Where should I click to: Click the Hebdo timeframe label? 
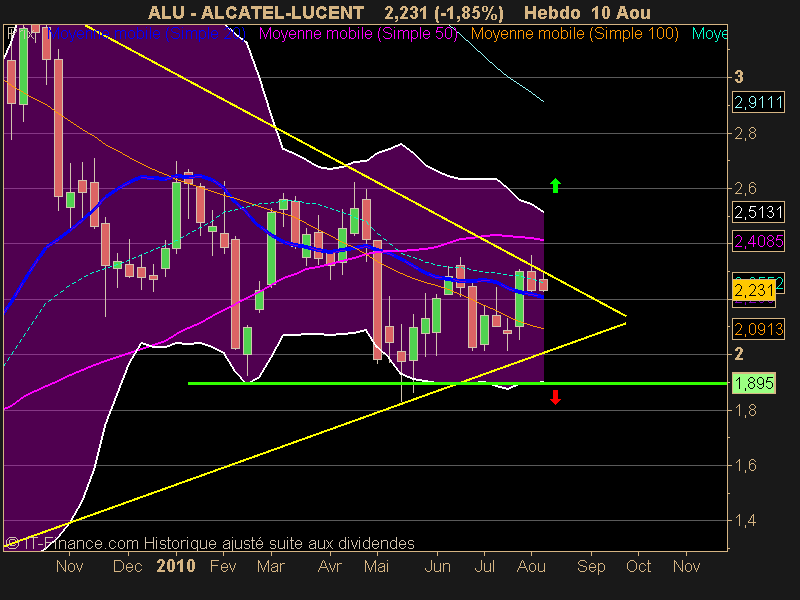pyautogui.click(x=552, y=13)
